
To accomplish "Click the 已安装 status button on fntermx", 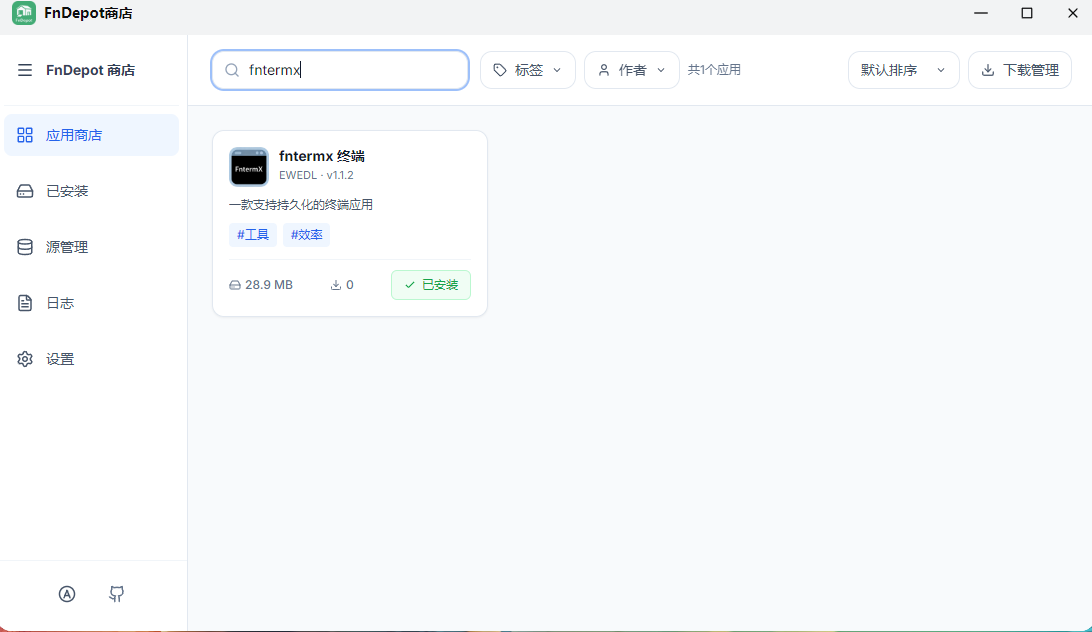I will [430, 285].
